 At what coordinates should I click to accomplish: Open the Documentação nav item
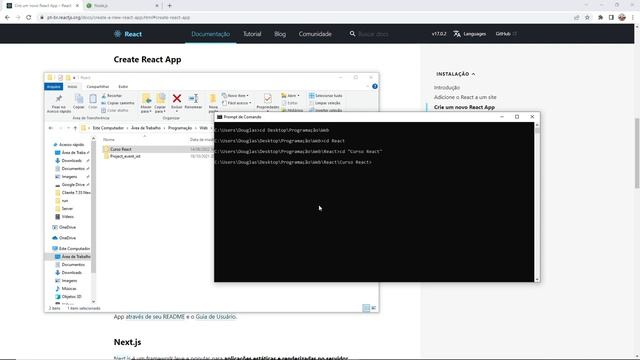pos(211,34)
